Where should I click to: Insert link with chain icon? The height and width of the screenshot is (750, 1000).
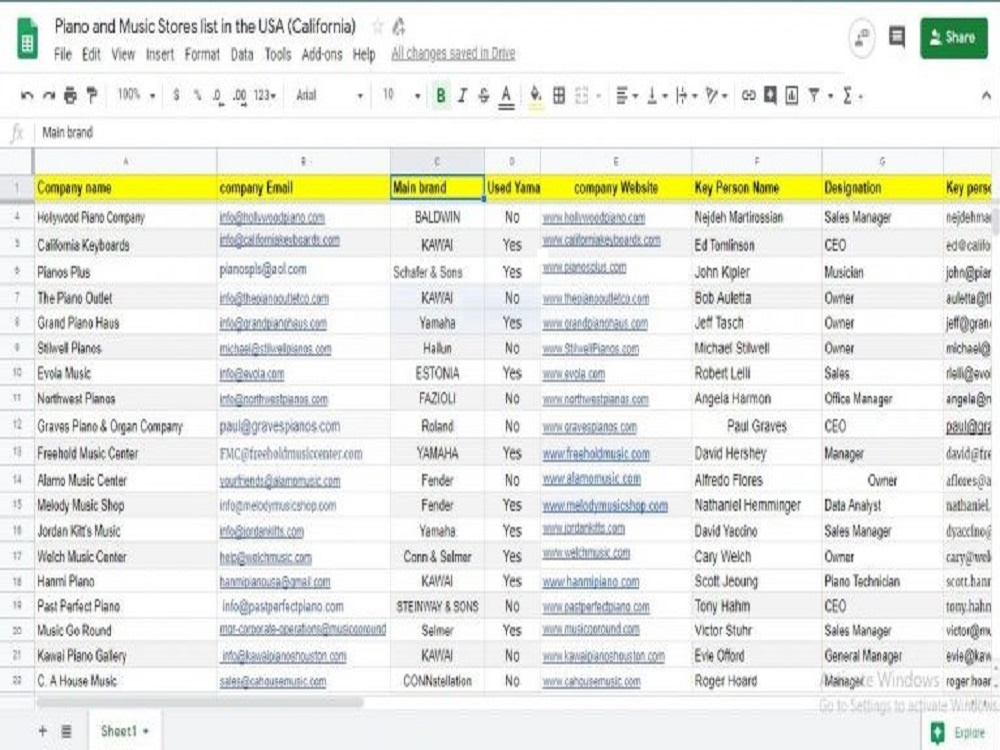click(x=749, y=96)
